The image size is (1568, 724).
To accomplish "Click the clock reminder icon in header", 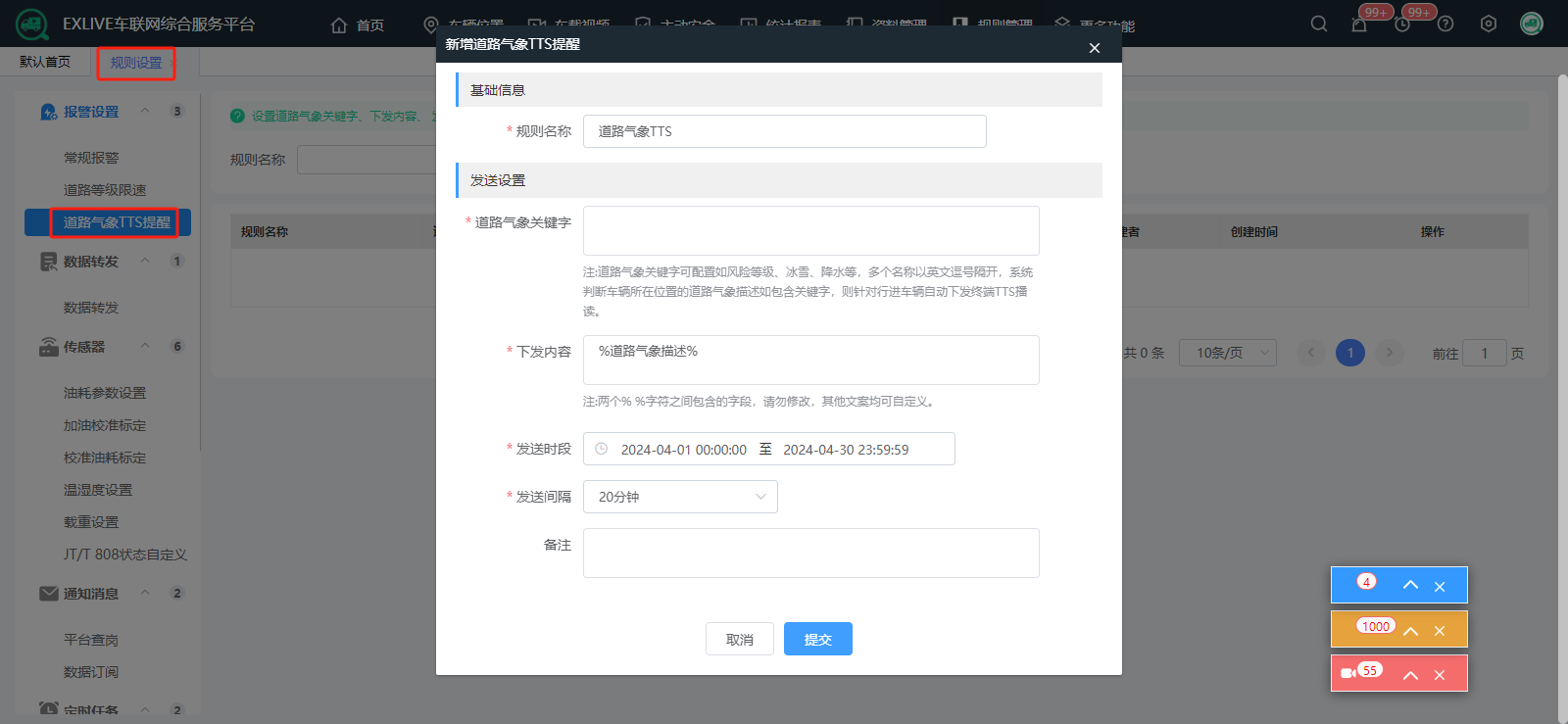I will (1402, 24).
